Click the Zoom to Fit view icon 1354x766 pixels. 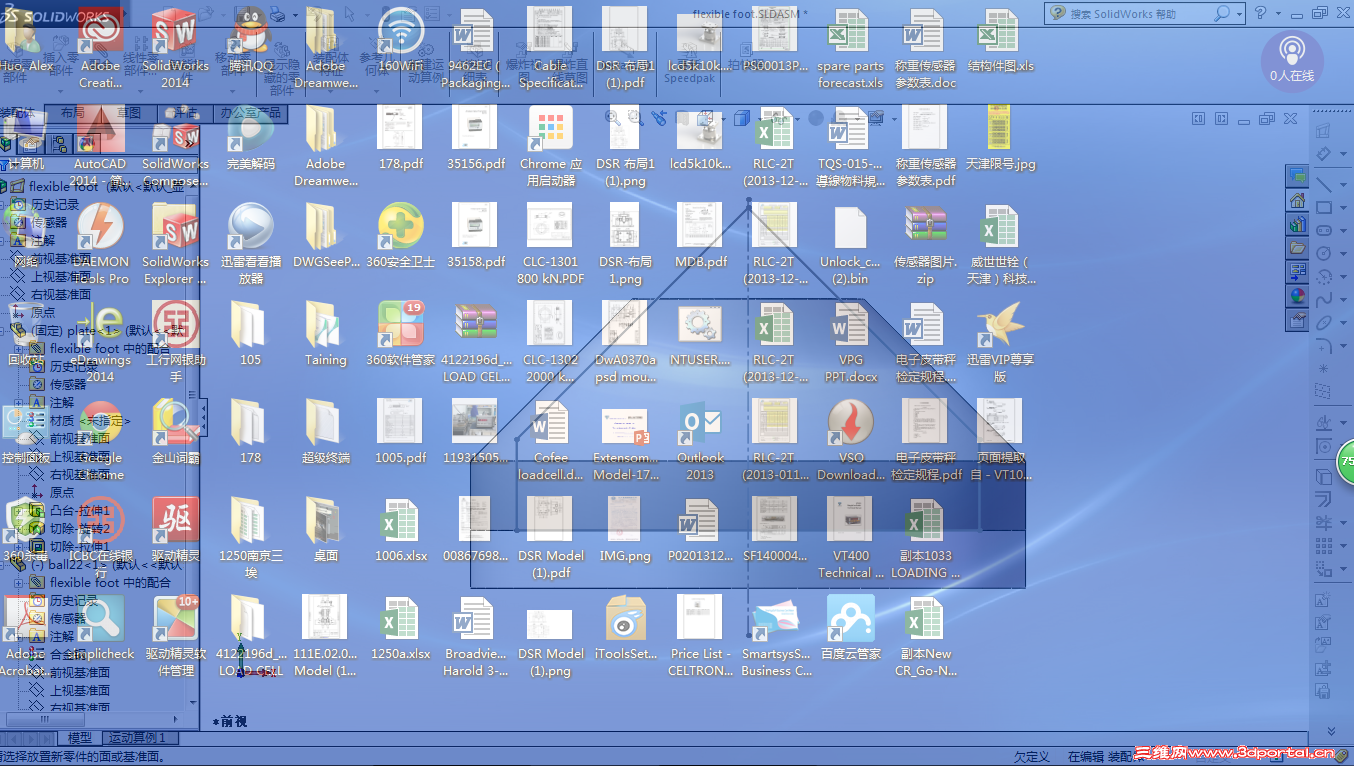[613, 118]
